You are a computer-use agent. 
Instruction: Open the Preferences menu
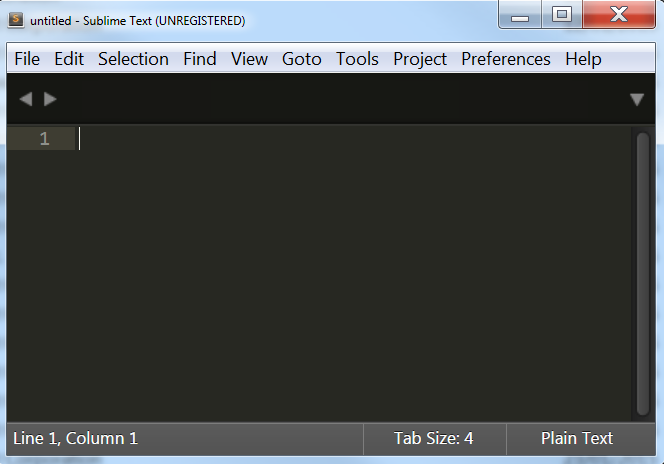pyautogui.click(x=506, y=59)
